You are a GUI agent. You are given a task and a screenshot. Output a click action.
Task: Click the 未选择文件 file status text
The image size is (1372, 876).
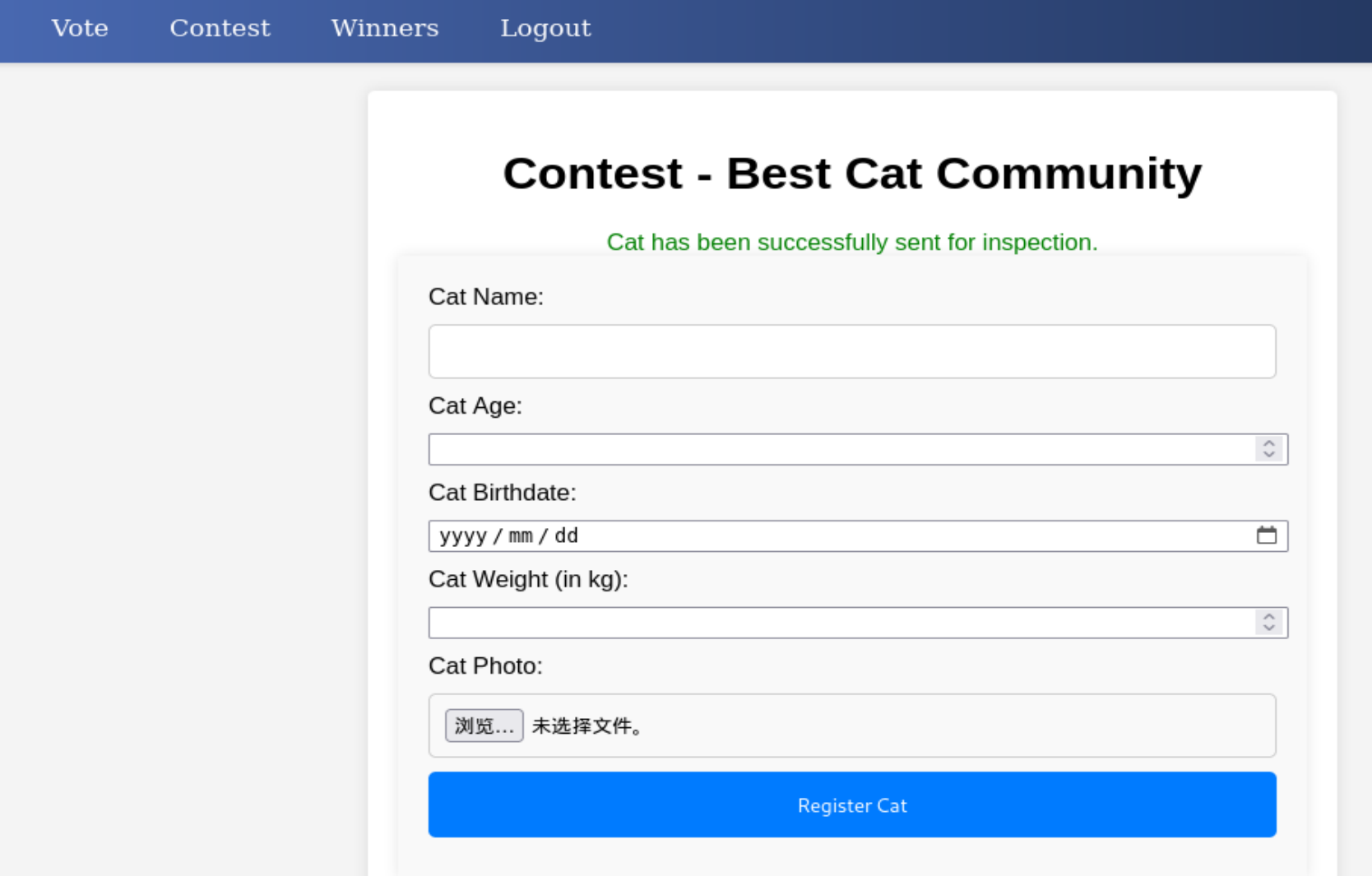coord(586,726)
